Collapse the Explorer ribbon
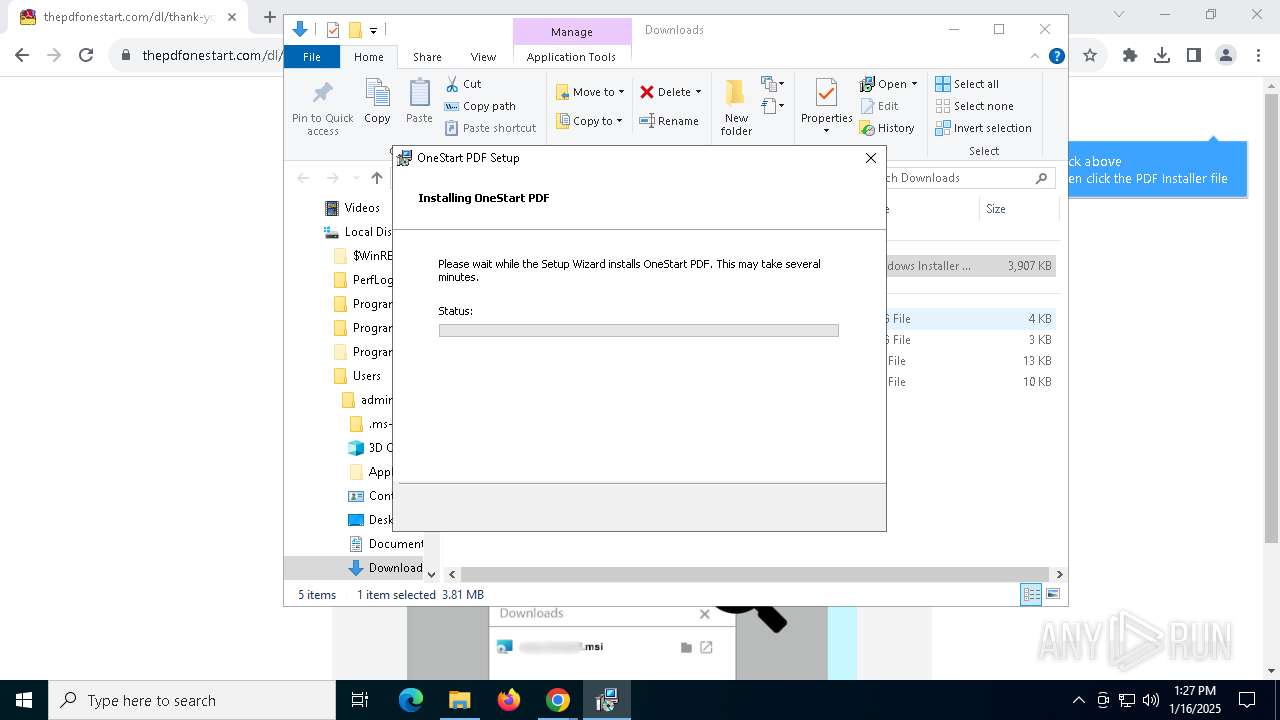 [1035, 56]
